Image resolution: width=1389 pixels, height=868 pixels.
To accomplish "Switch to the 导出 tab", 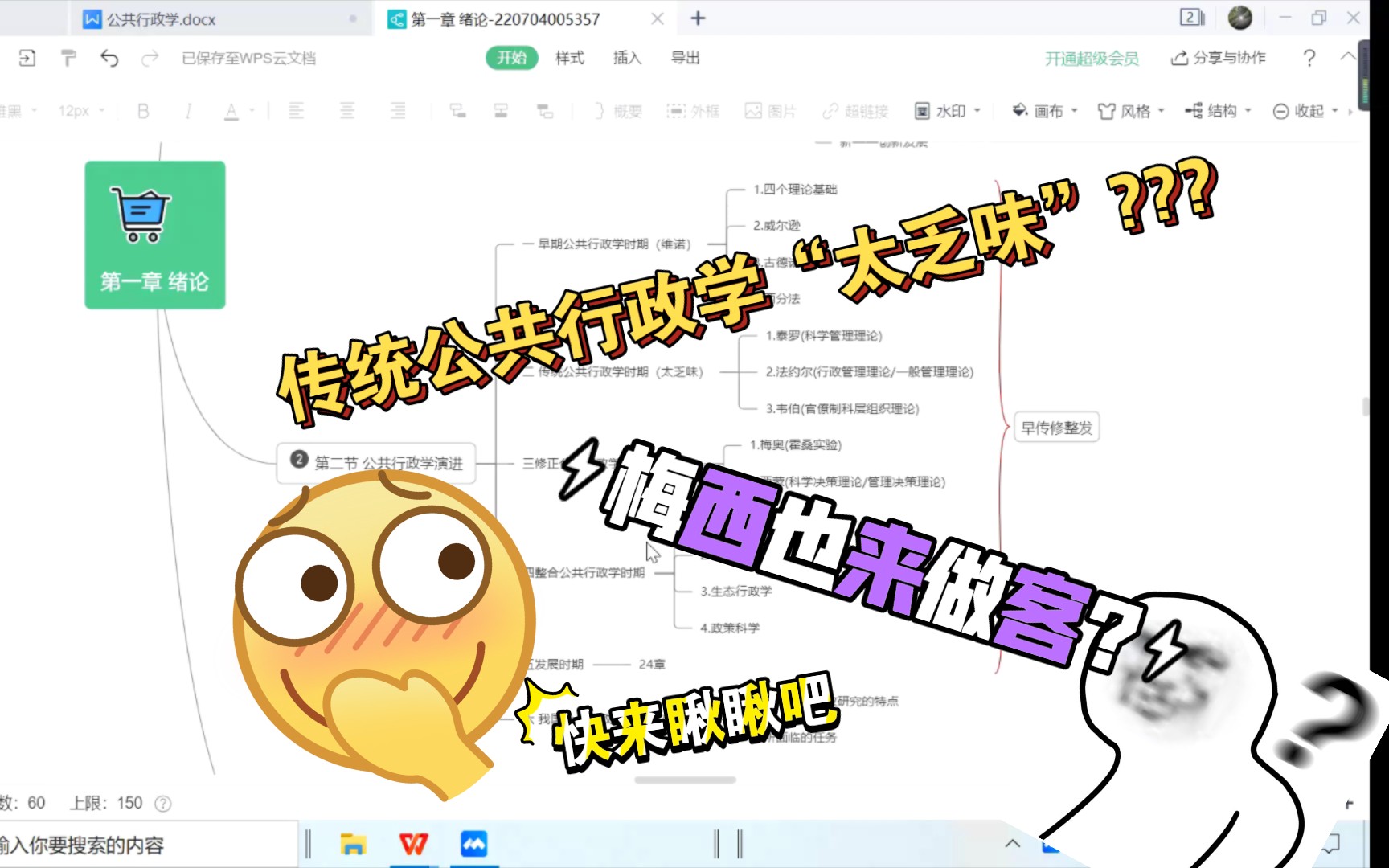I will pos(686,58).
